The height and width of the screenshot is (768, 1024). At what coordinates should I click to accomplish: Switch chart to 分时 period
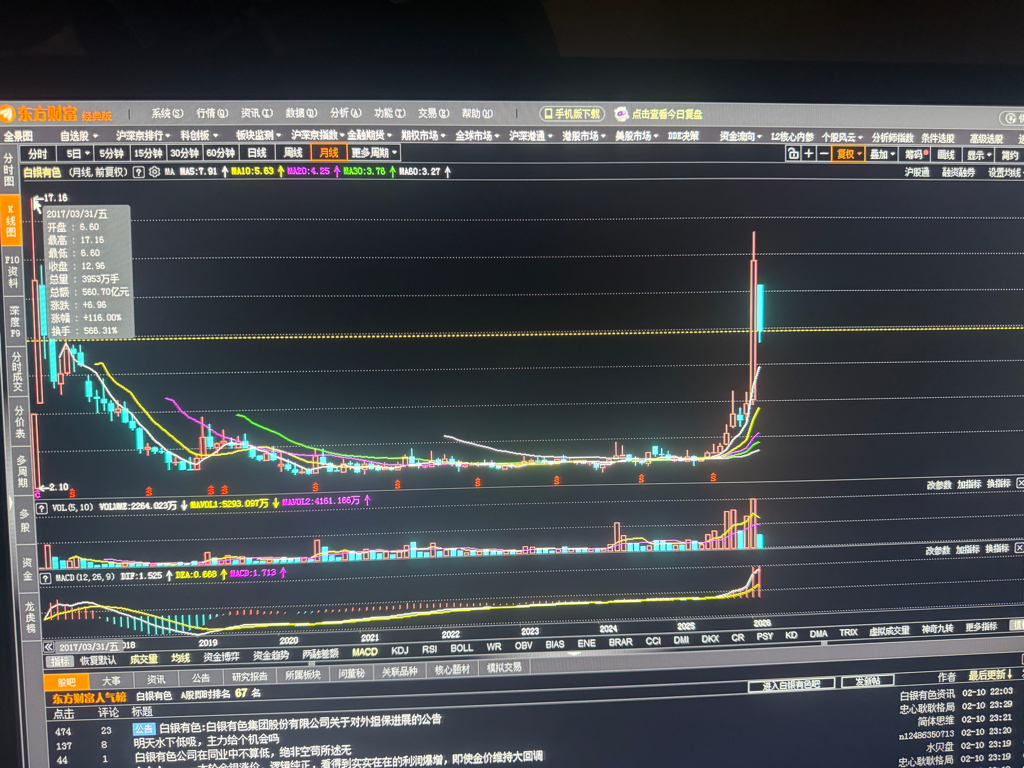[x=38, y=153]
